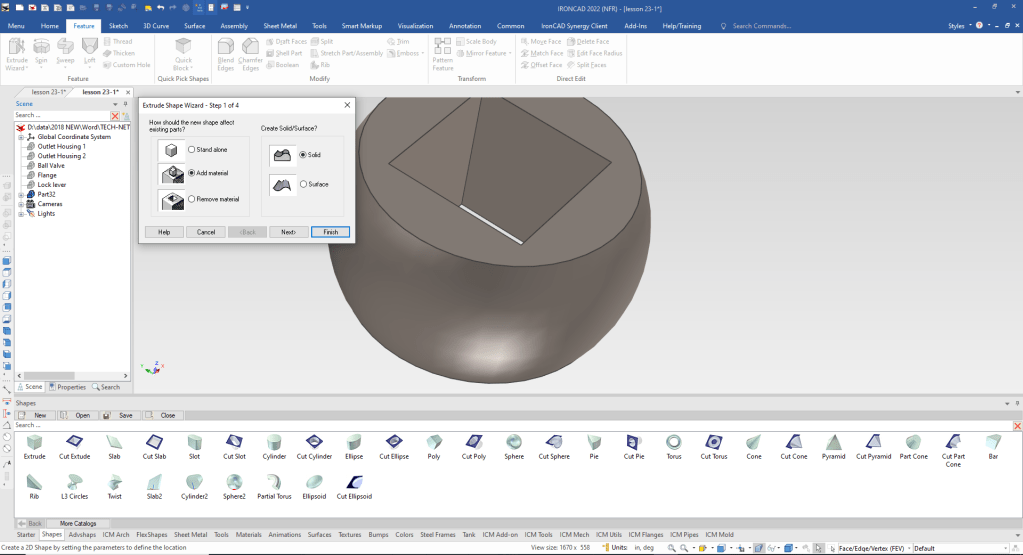Expand the Global Coordinate System node

21,137
